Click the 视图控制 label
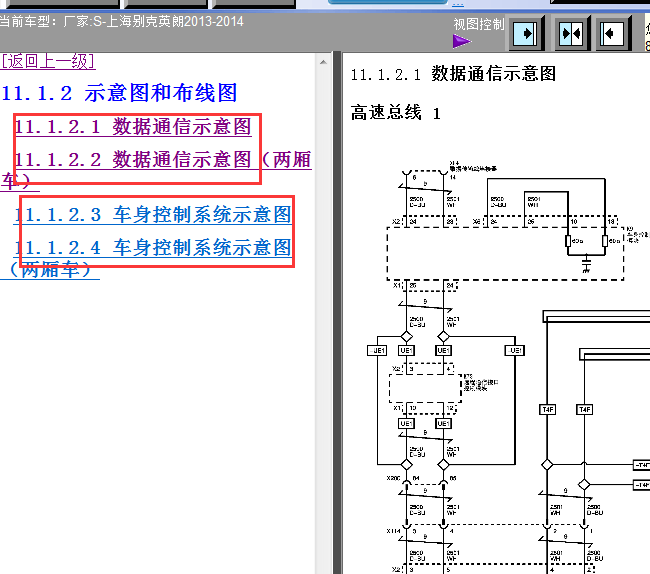 [479, 24]
